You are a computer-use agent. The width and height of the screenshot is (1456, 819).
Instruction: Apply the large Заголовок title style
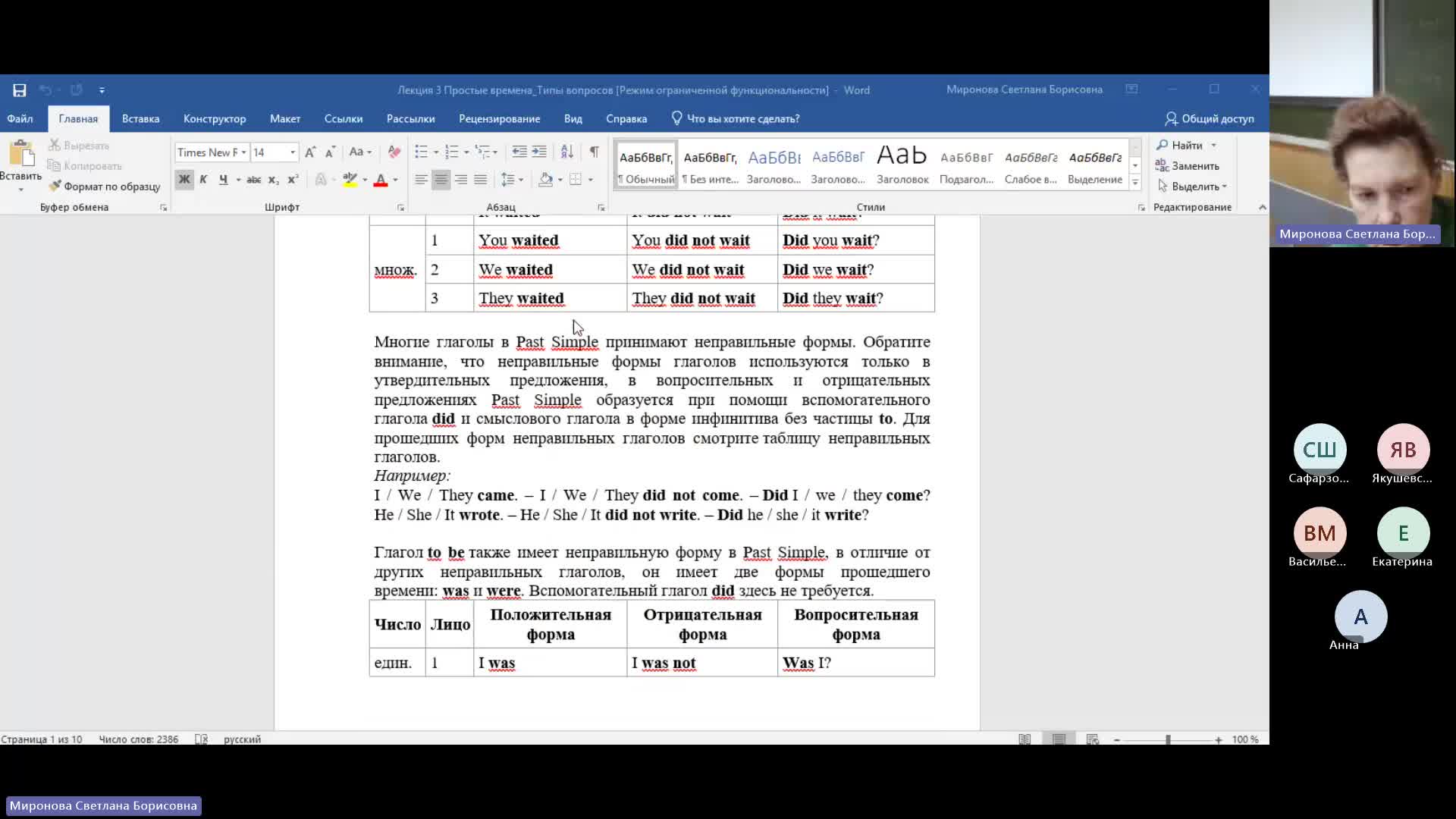pos(902,166)
